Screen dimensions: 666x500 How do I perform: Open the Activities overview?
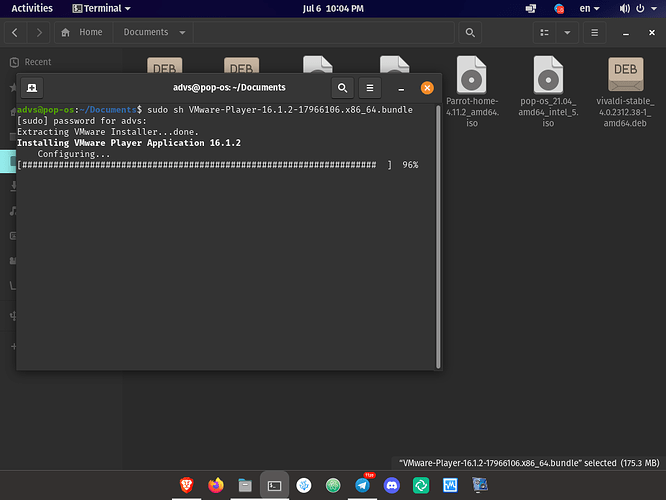point(32,8)
